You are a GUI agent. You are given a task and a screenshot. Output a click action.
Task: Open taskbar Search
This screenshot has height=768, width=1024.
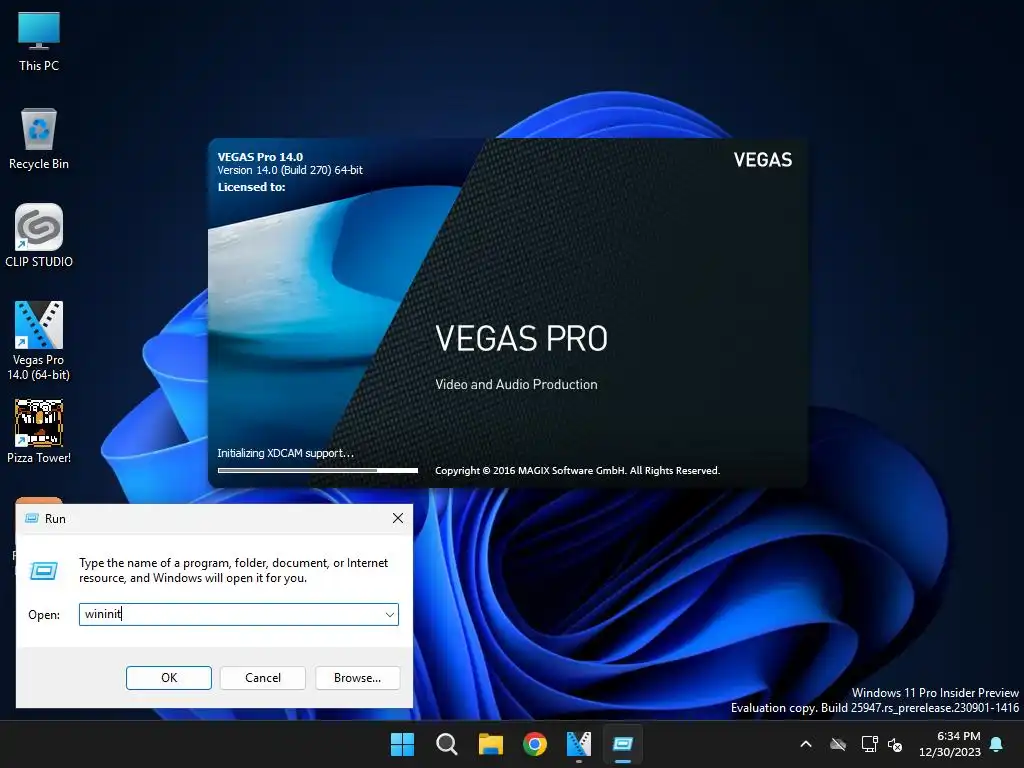[x=447, y=744]
